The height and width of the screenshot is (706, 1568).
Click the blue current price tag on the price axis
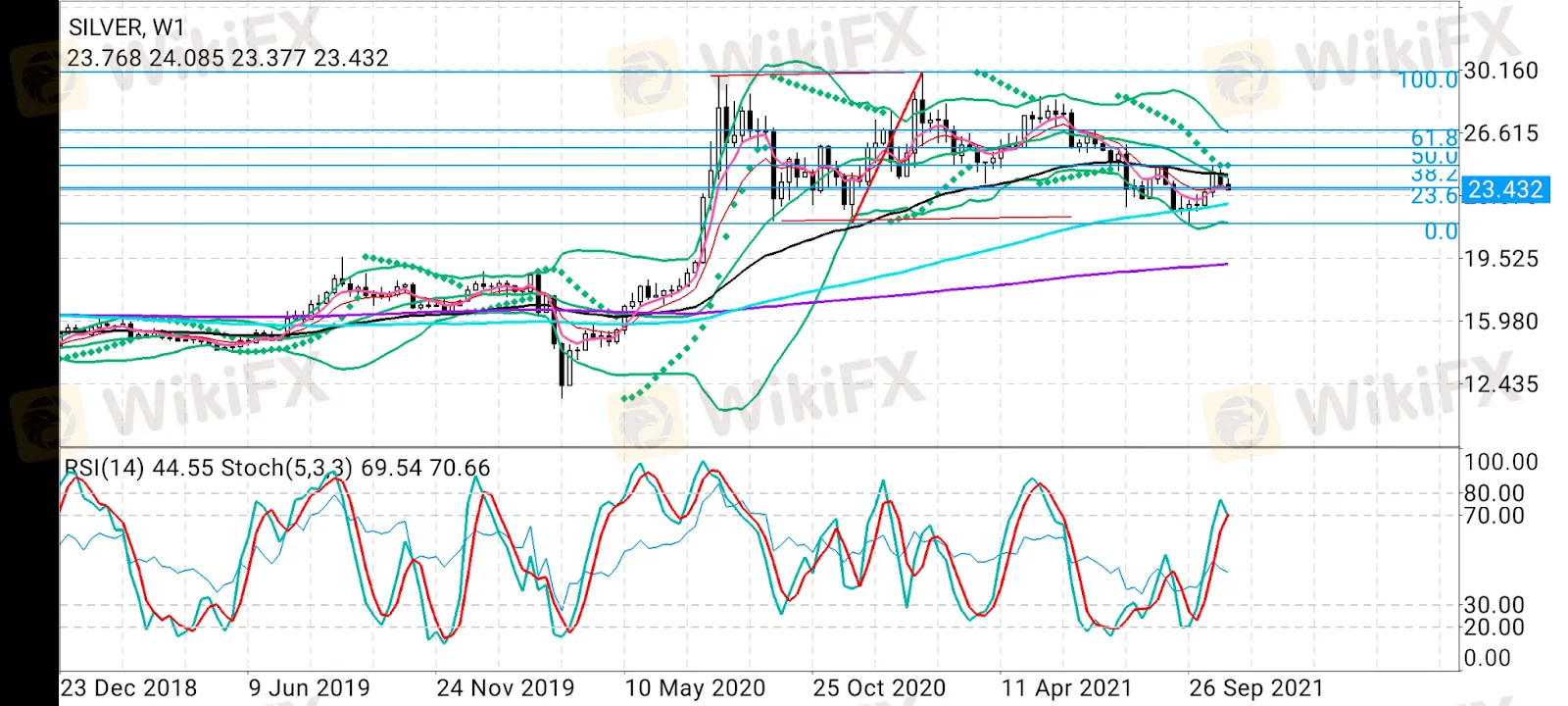[1505, 189]
